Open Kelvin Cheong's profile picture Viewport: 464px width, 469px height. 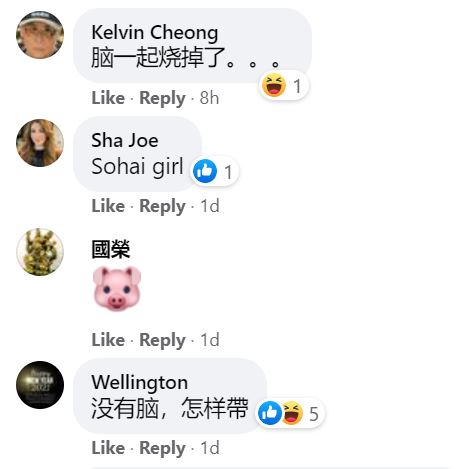point(40,35)
